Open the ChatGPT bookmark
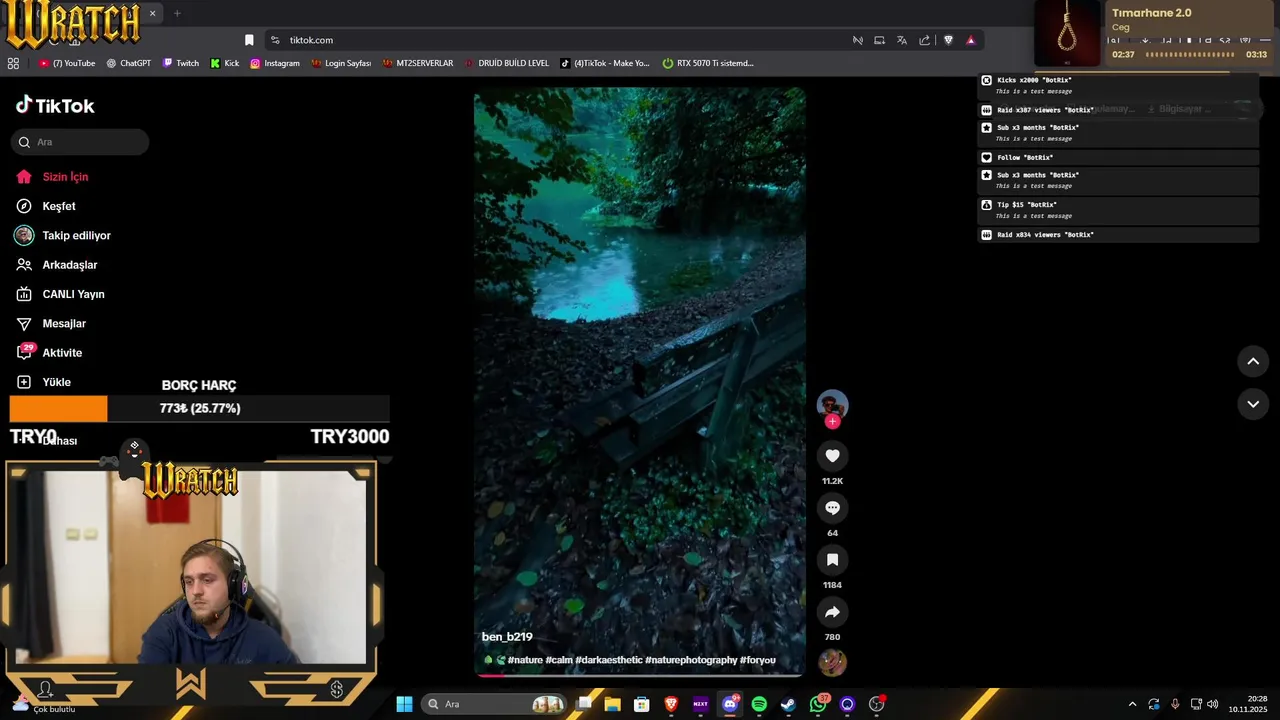This screenshot has width=1280, height=720. (128, 63)
